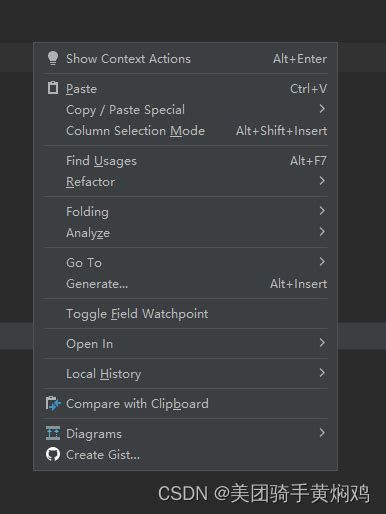This screenshot has height=514, width=386.
Task: Toggle Field Watchpoint menu entry
Action: (x=185, y=314)
